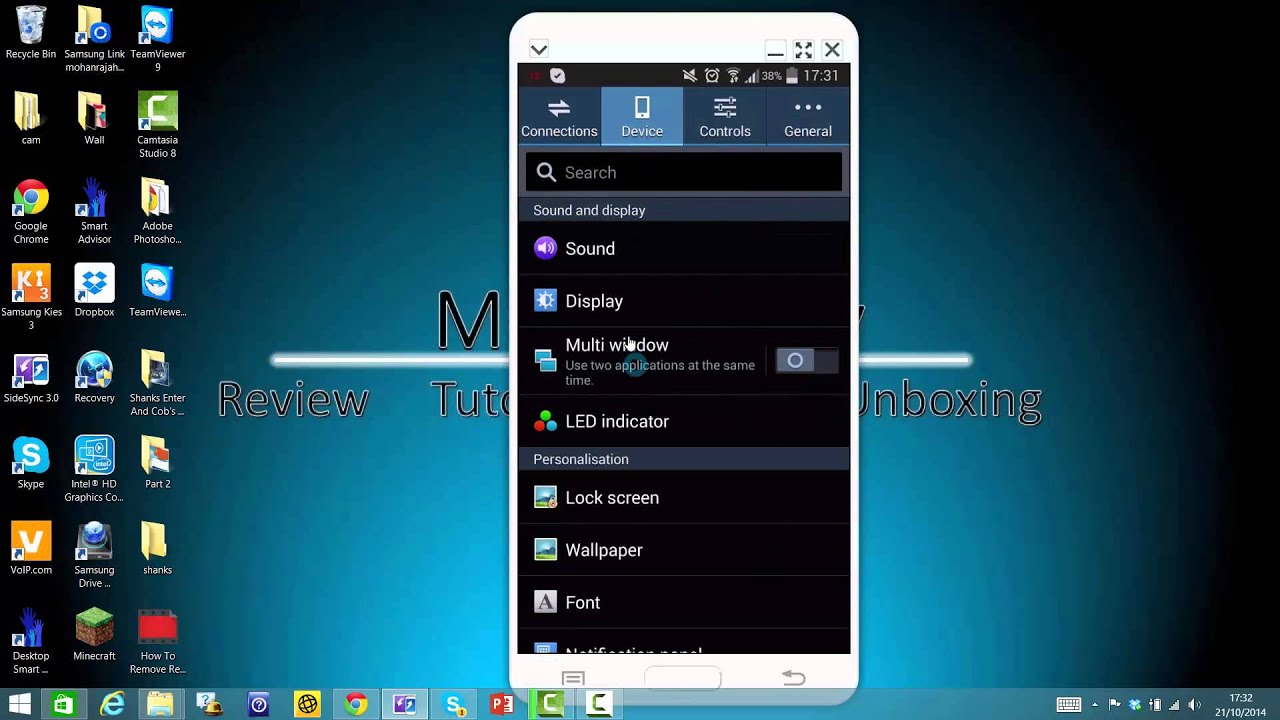The image size is (1280, 720).
Task: Open Display settings
Action: [684, 301]
